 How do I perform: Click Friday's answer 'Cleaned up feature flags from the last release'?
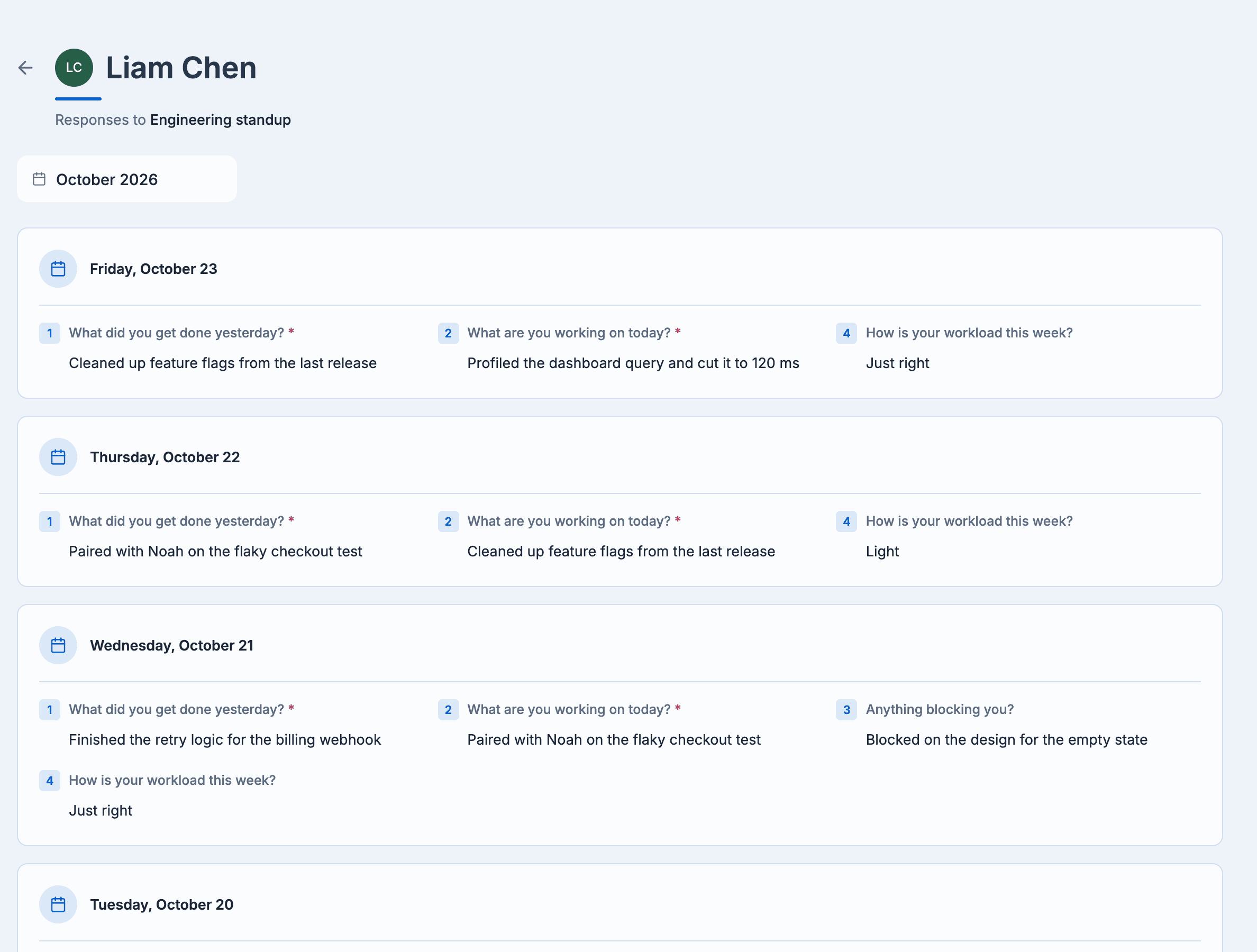(223, 363)
